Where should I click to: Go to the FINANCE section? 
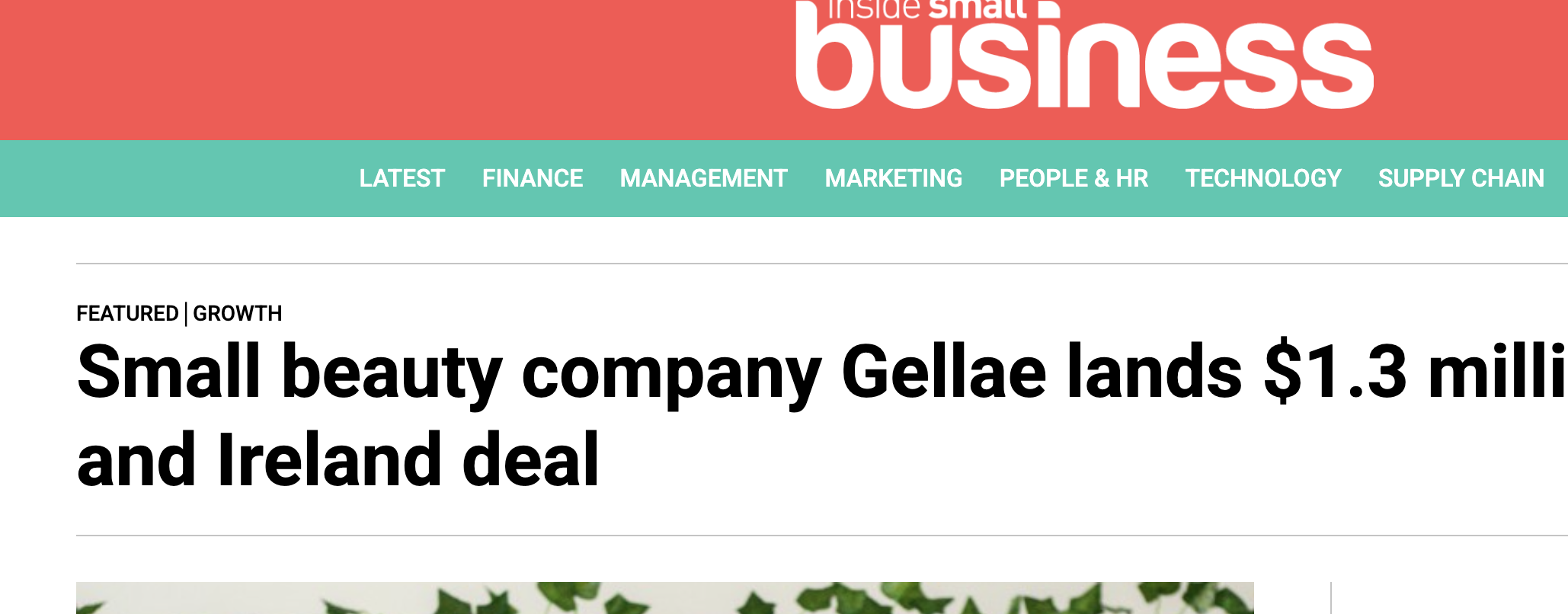(533, 178)
